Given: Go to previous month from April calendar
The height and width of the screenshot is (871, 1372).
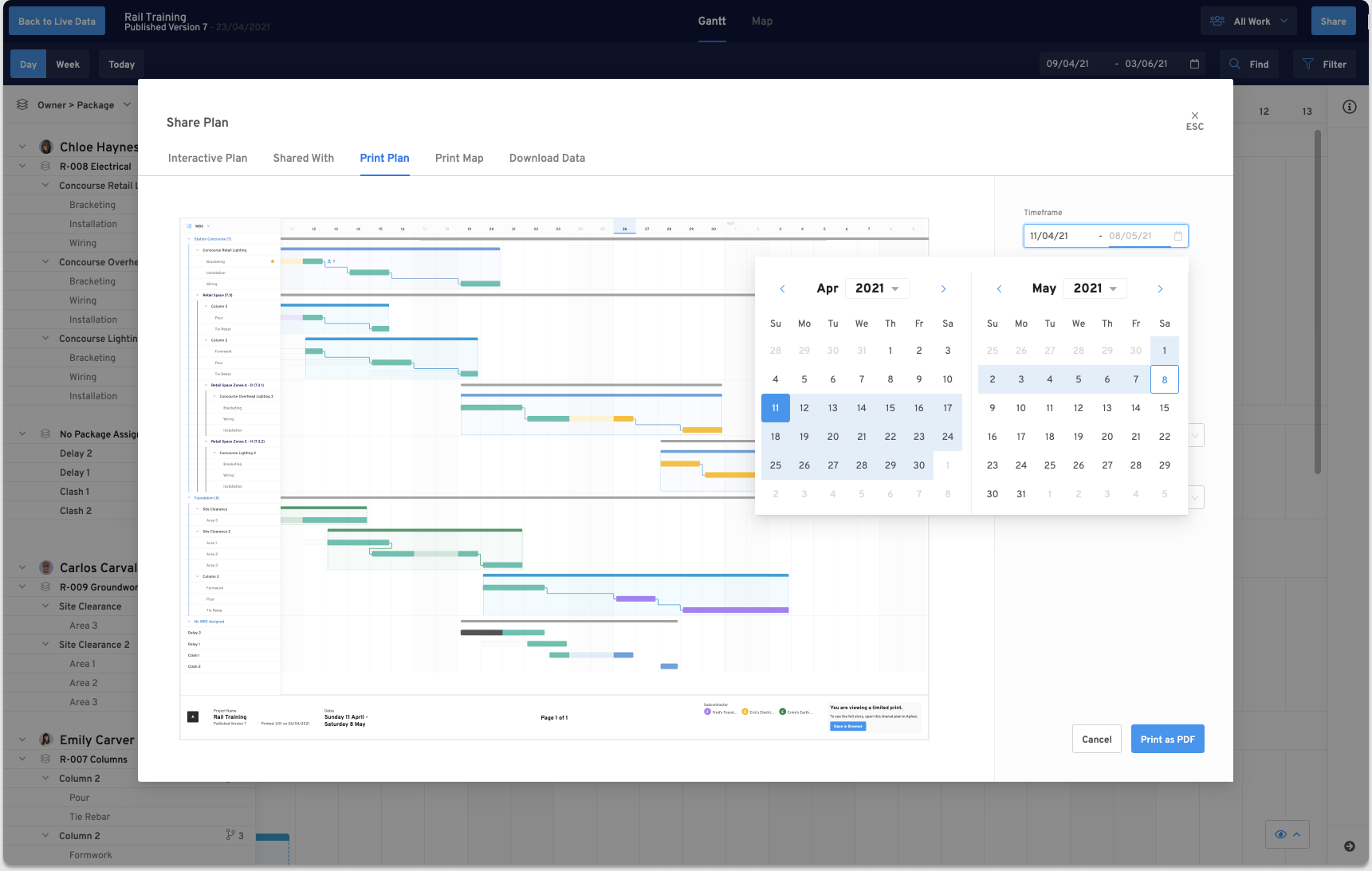Looking at the screenshot, I should 782,288.
